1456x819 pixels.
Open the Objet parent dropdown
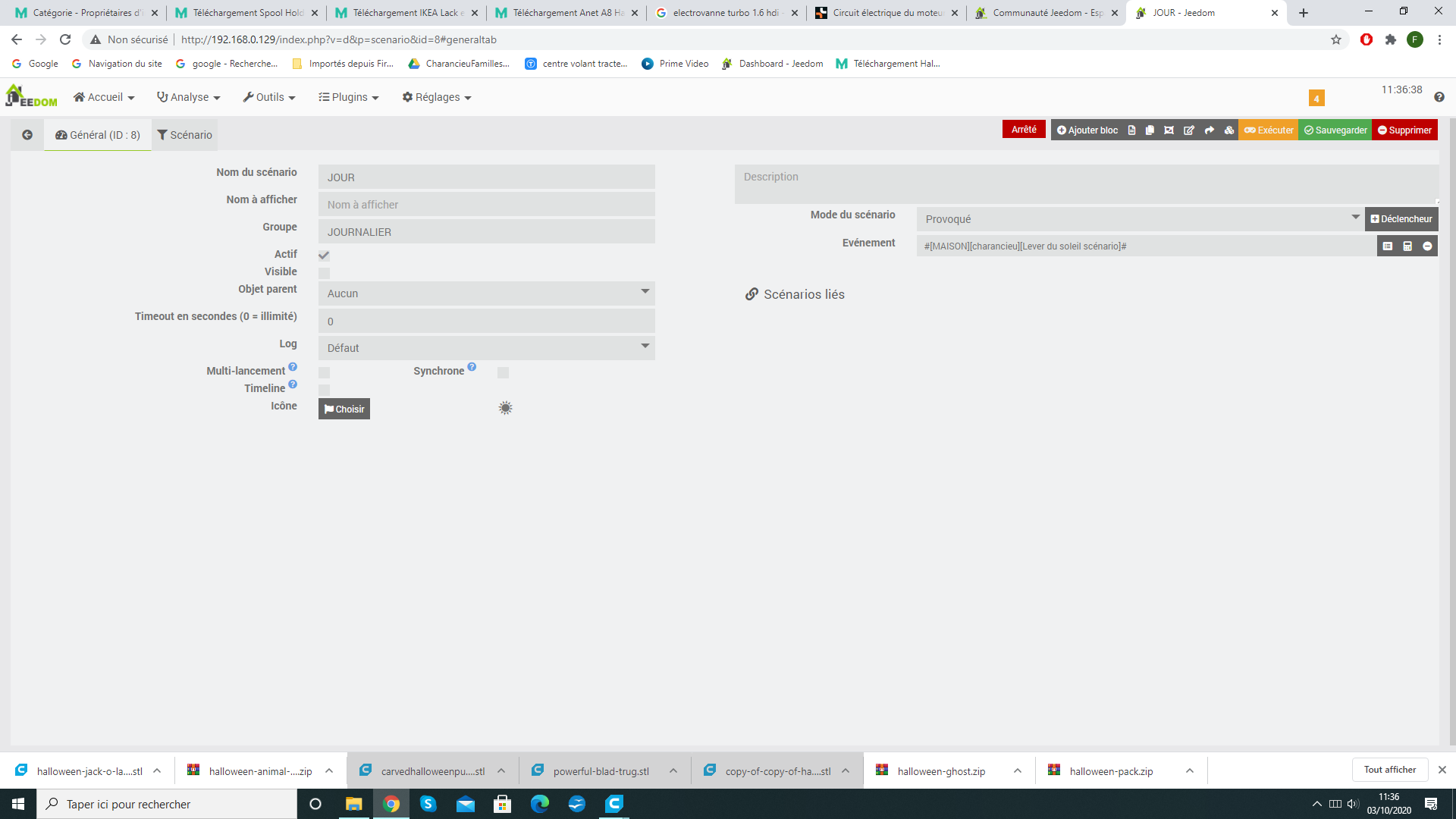coord(486,293)
